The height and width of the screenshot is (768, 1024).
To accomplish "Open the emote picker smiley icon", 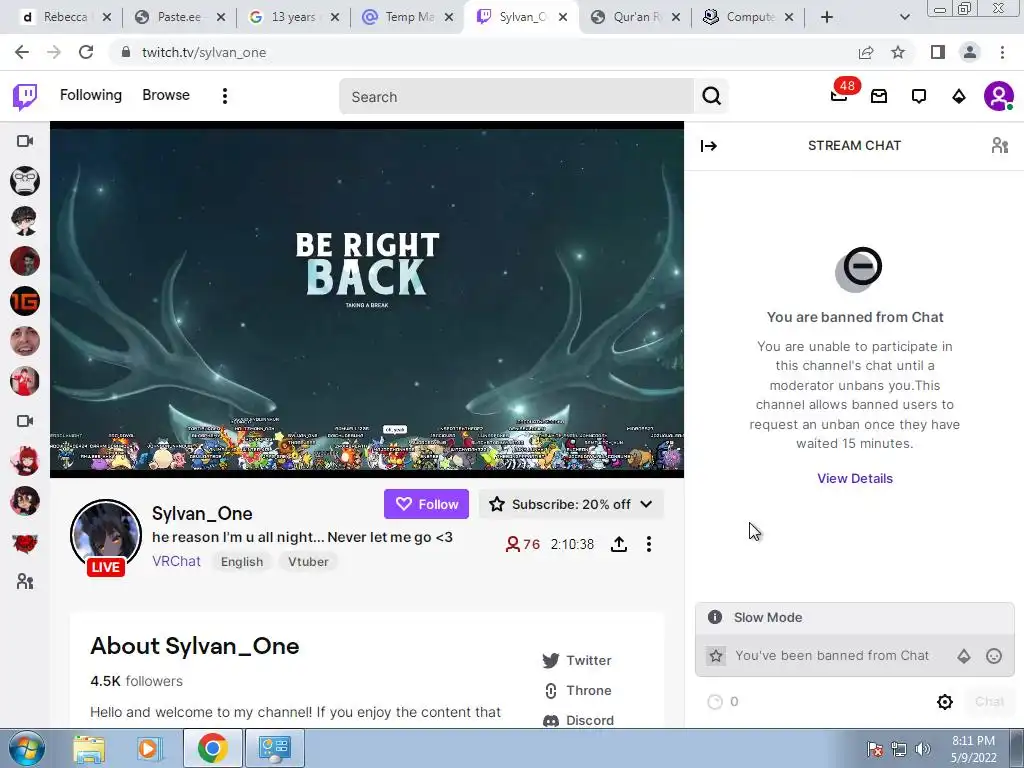I will pyautogui.click(x=994, y=656).
